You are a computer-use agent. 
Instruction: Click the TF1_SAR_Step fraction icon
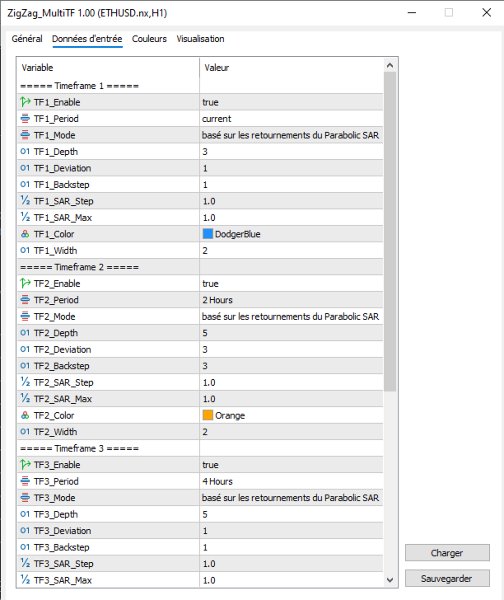[25, 201]
